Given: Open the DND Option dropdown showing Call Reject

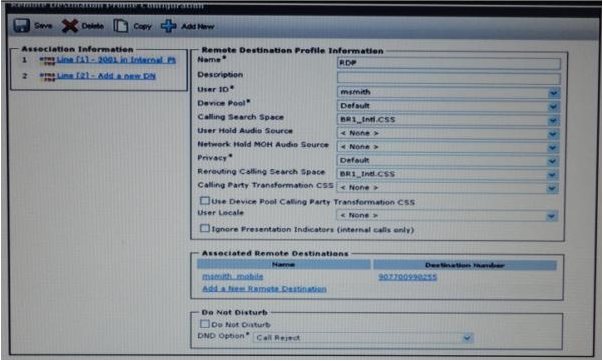Looking at the screenshot, I should tap(363, 338).
